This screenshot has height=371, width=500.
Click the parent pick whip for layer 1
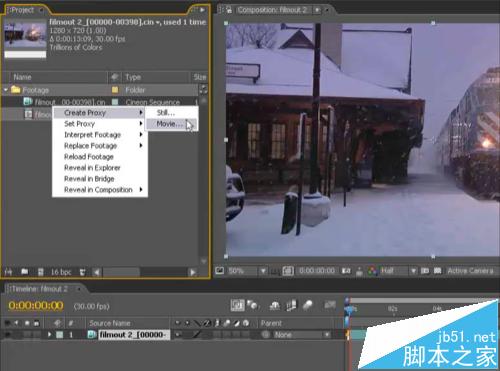(x=265, y=334)
